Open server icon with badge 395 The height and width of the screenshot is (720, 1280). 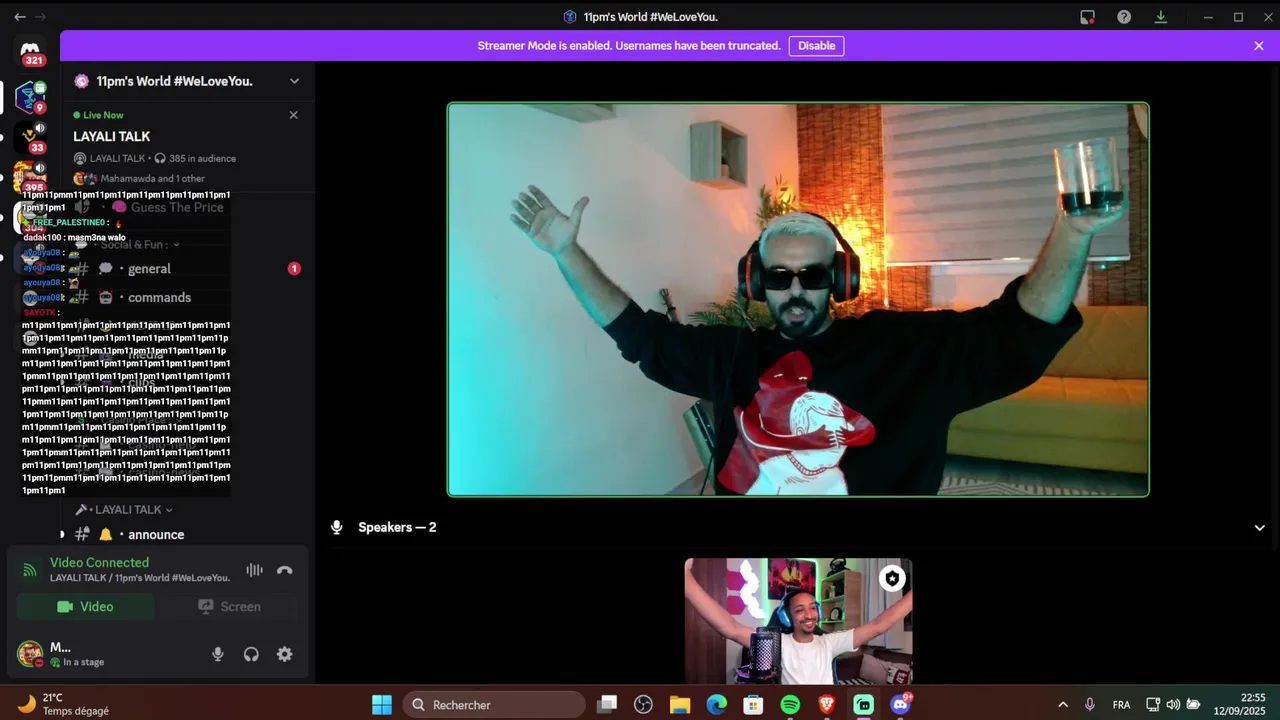pos(30,177)
